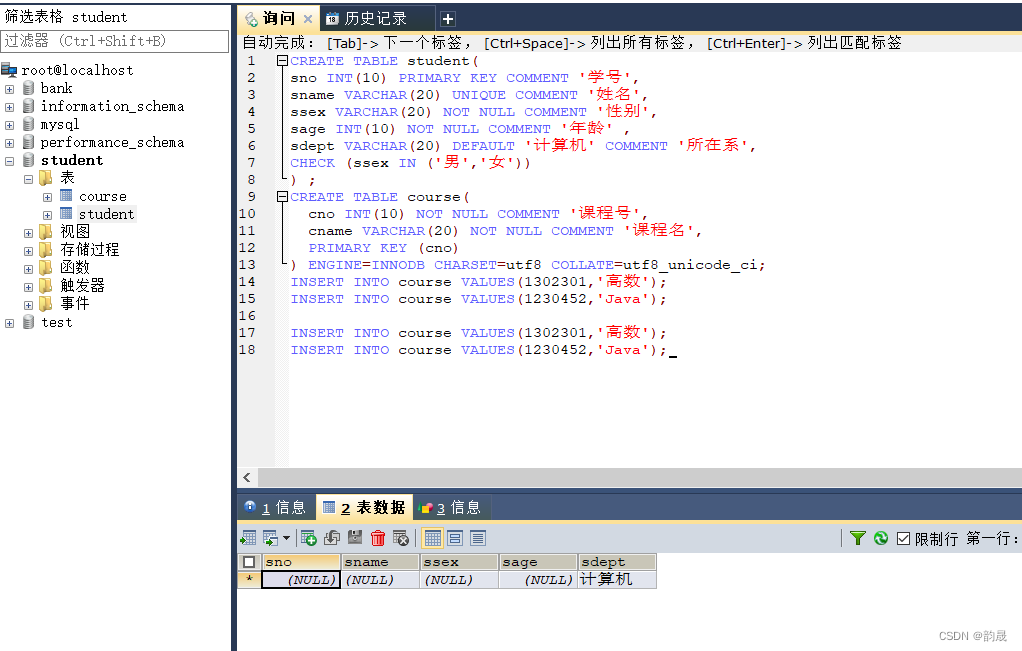
Task: Switch to form view mode
Action: coord(455,538)
